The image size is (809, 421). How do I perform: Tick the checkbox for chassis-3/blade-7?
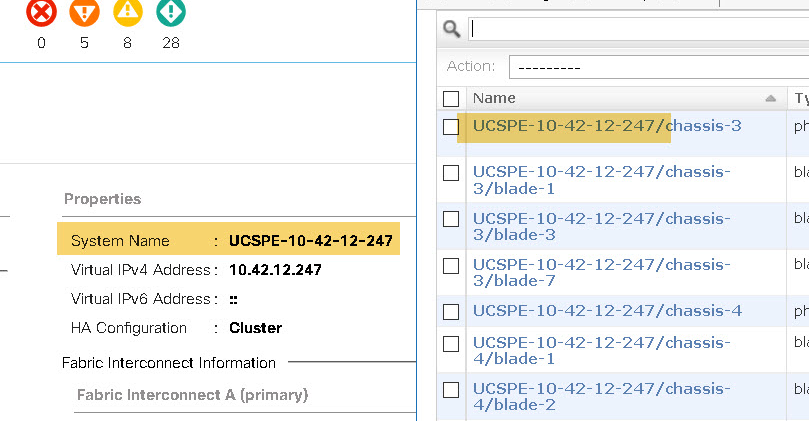pyautogui.click(x=451, y=266)
